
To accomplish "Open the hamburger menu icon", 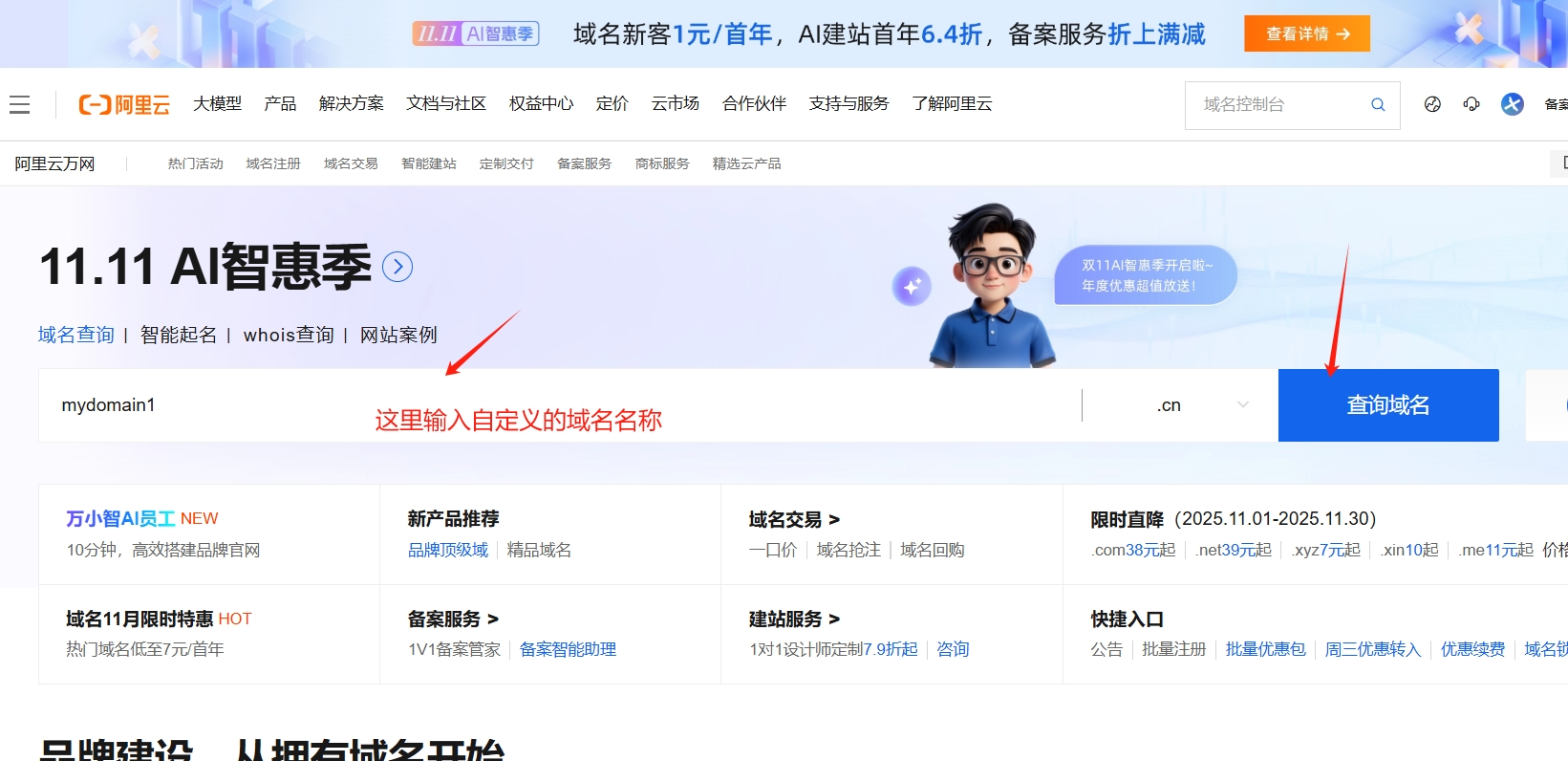I will pos(20,104).
